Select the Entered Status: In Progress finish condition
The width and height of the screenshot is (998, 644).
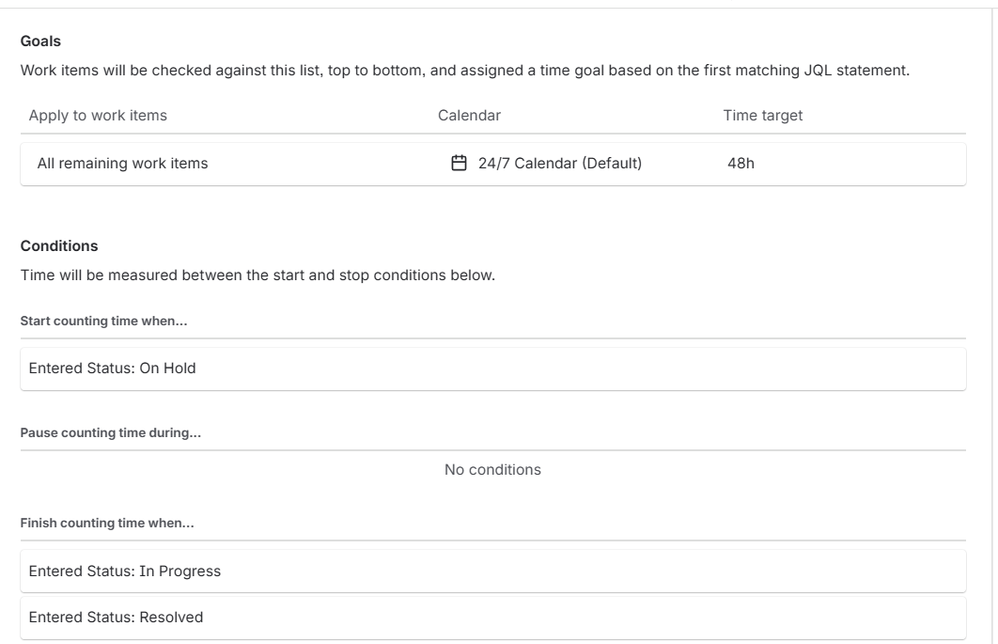125,571
